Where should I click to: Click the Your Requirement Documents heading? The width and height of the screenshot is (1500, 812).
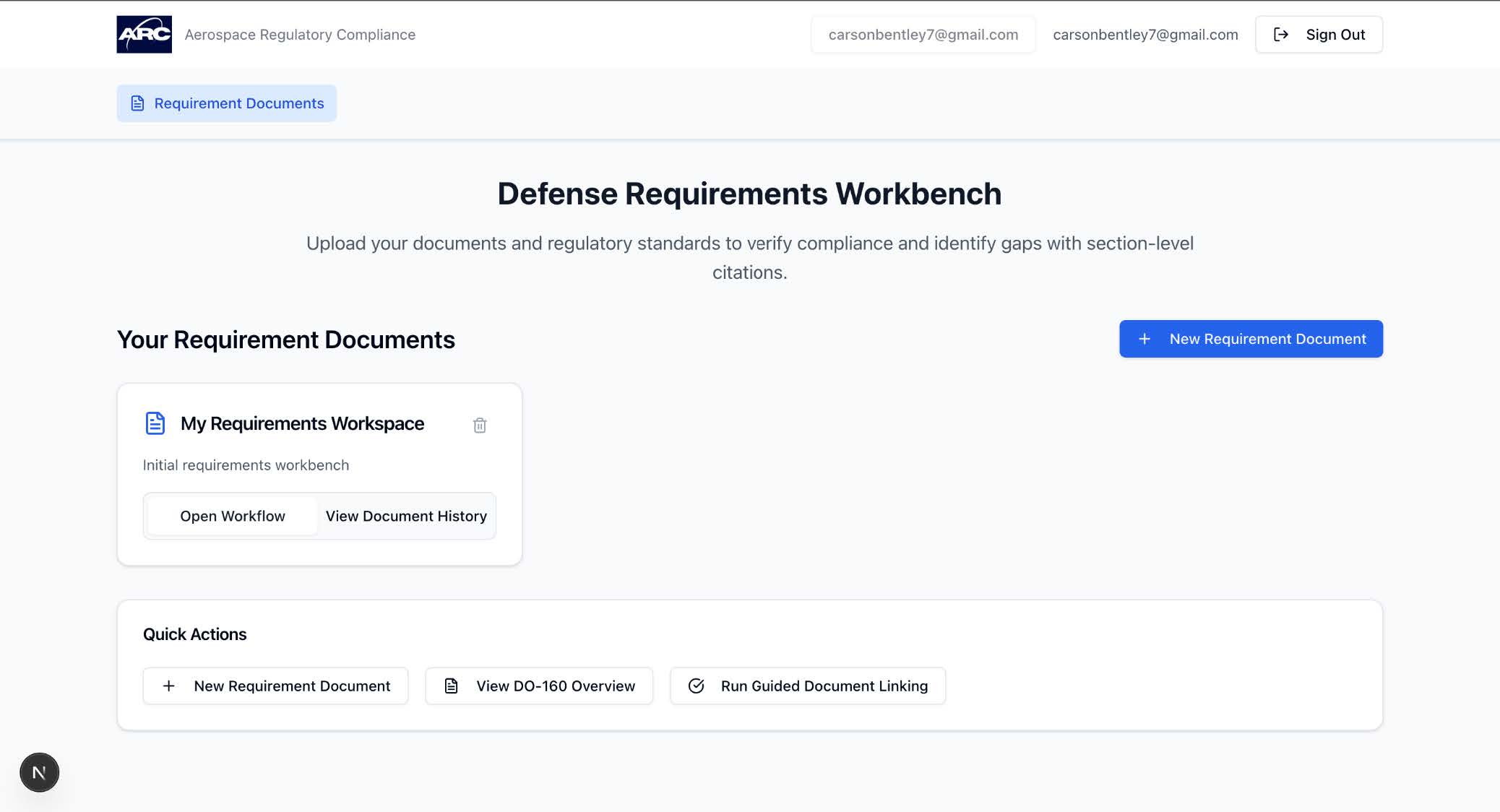(x=285, y=340)
